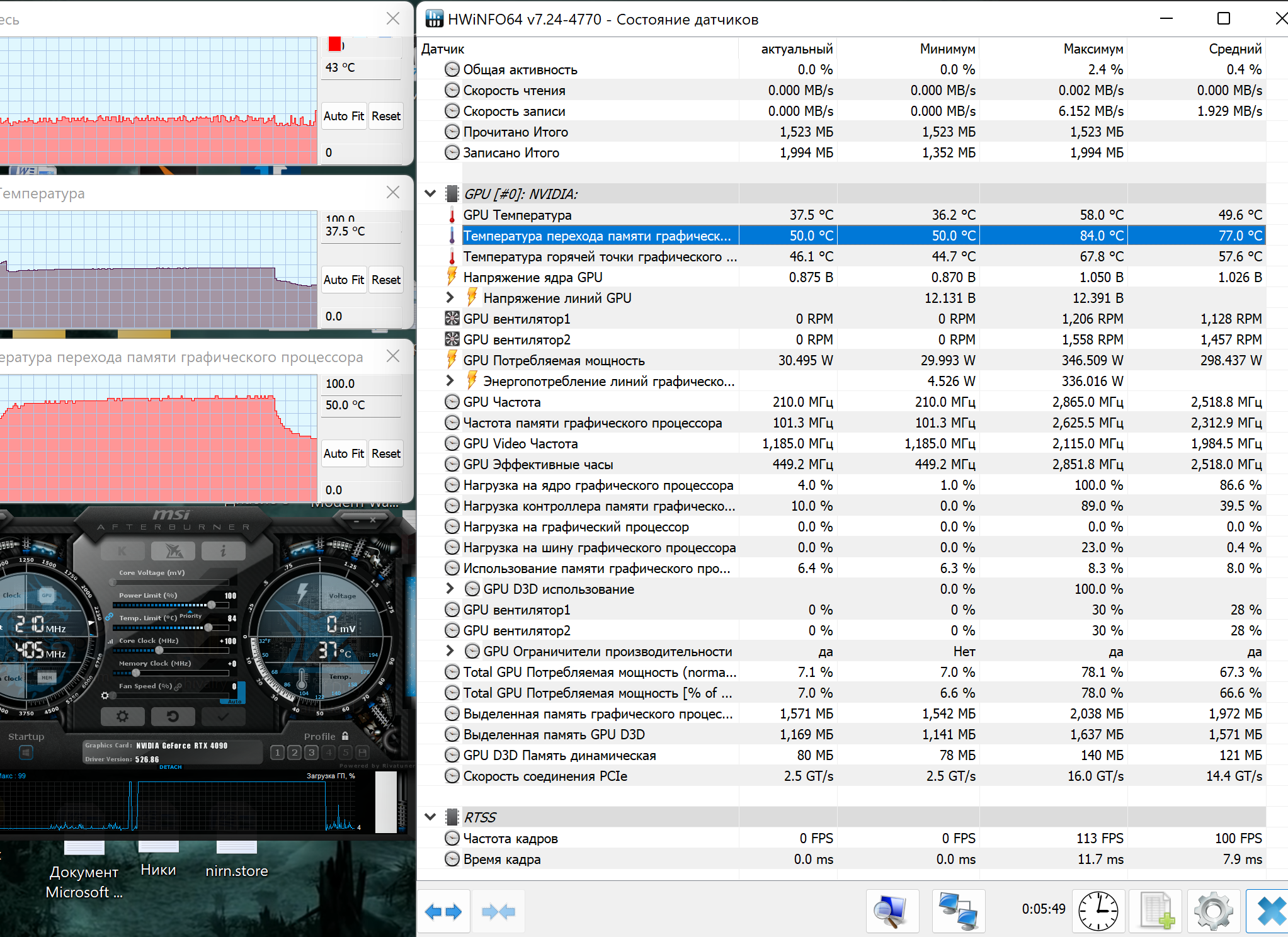The height and width of the screenshot is (937, 1288).
Task: Expand GPU Ограничители производительности row
Action: (x=450, y=651)
